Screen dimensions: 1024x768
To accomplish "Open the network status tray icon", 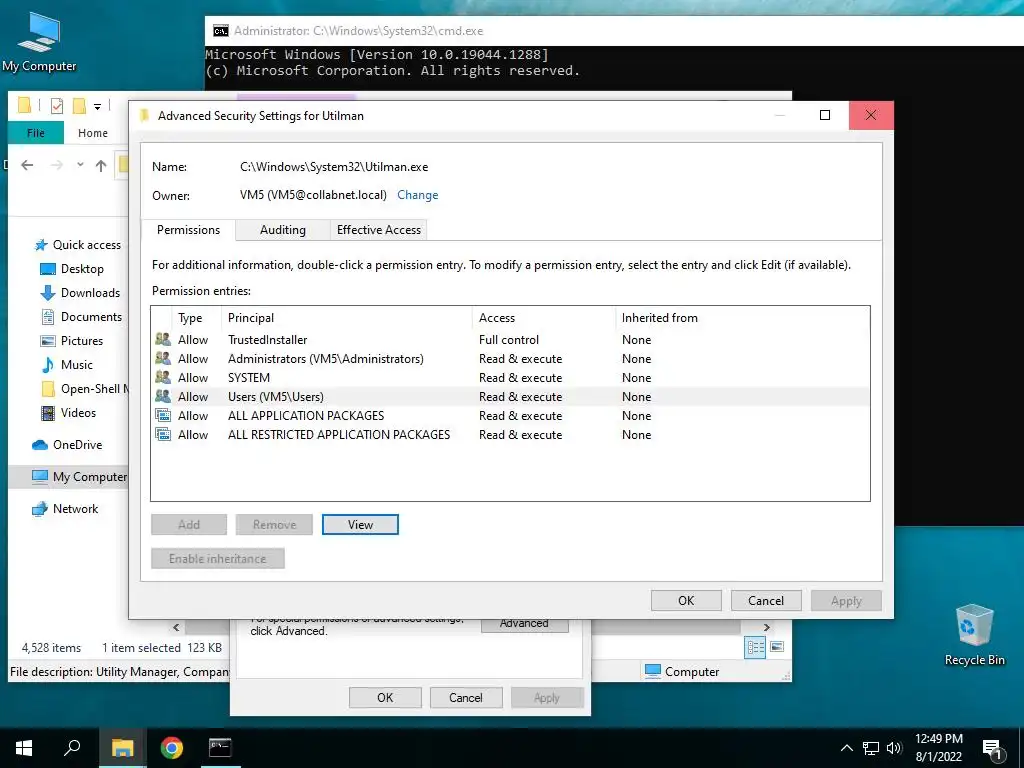I will point(871,748).
